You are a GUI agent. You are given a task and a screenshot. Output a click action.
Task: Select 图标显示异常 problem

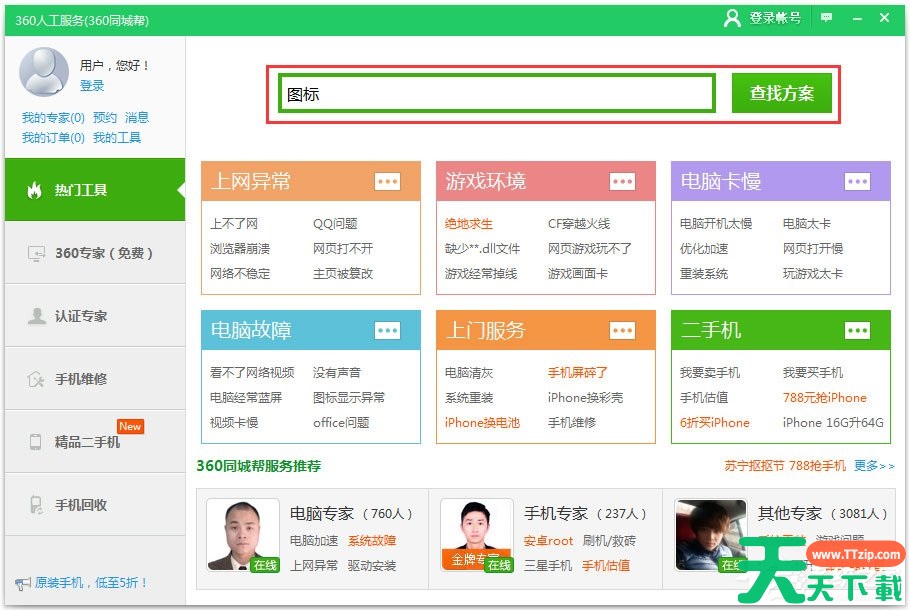coord(349,398)
